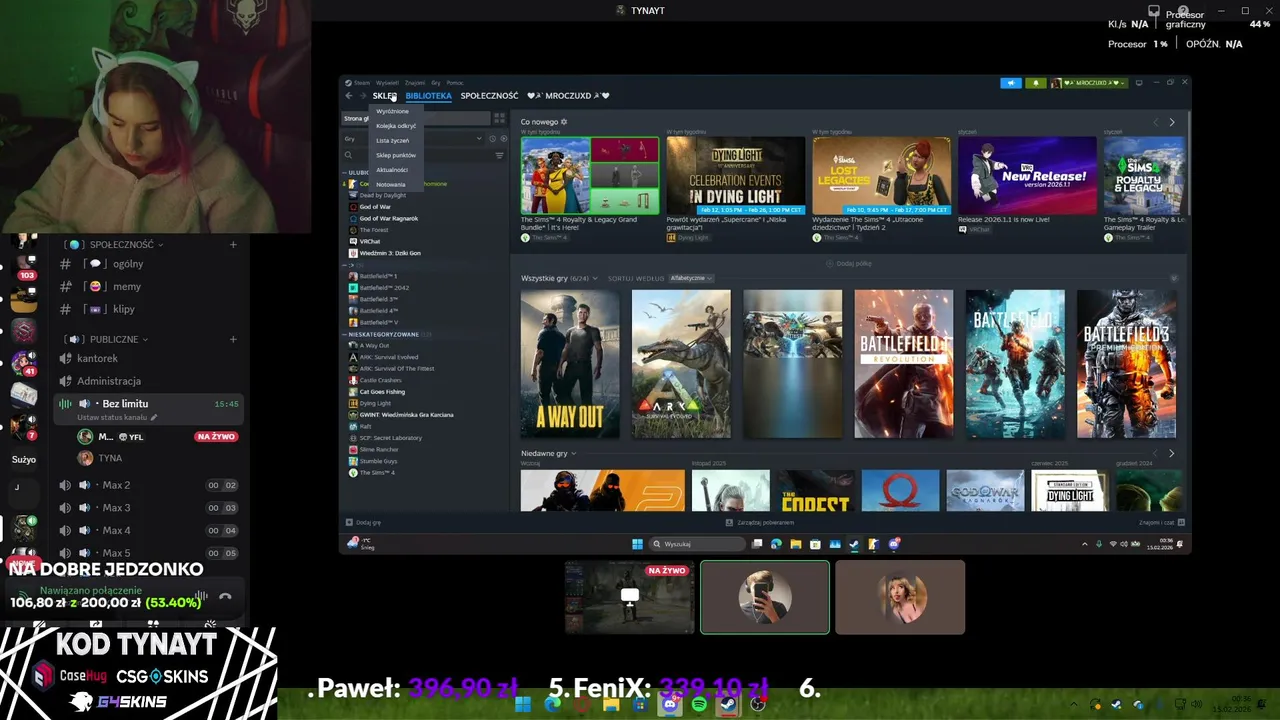Select God of War Ragnarok in library list

[x=388, y=218]
